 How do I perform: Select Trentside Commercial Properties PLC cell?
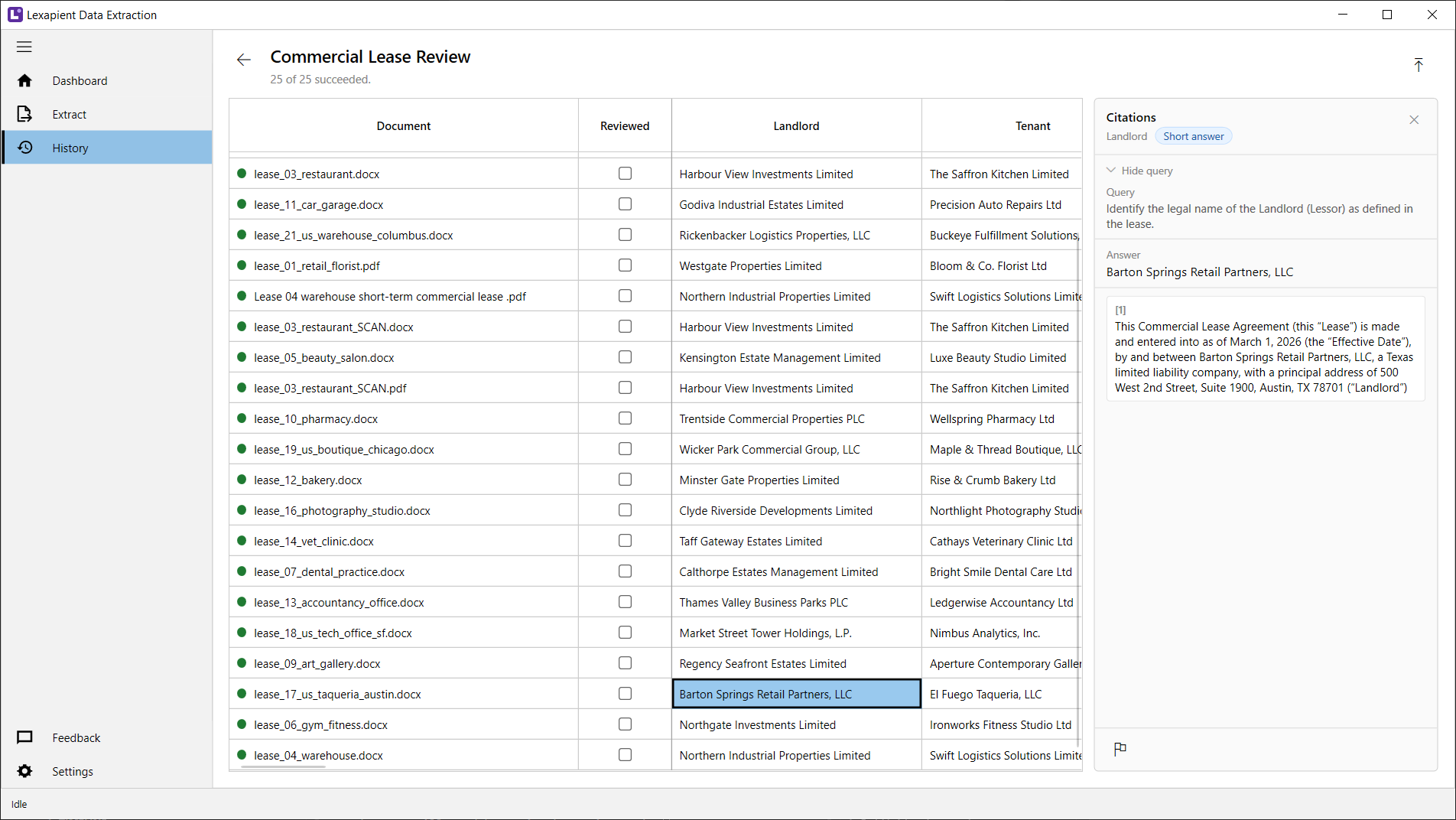click(796, 418)
